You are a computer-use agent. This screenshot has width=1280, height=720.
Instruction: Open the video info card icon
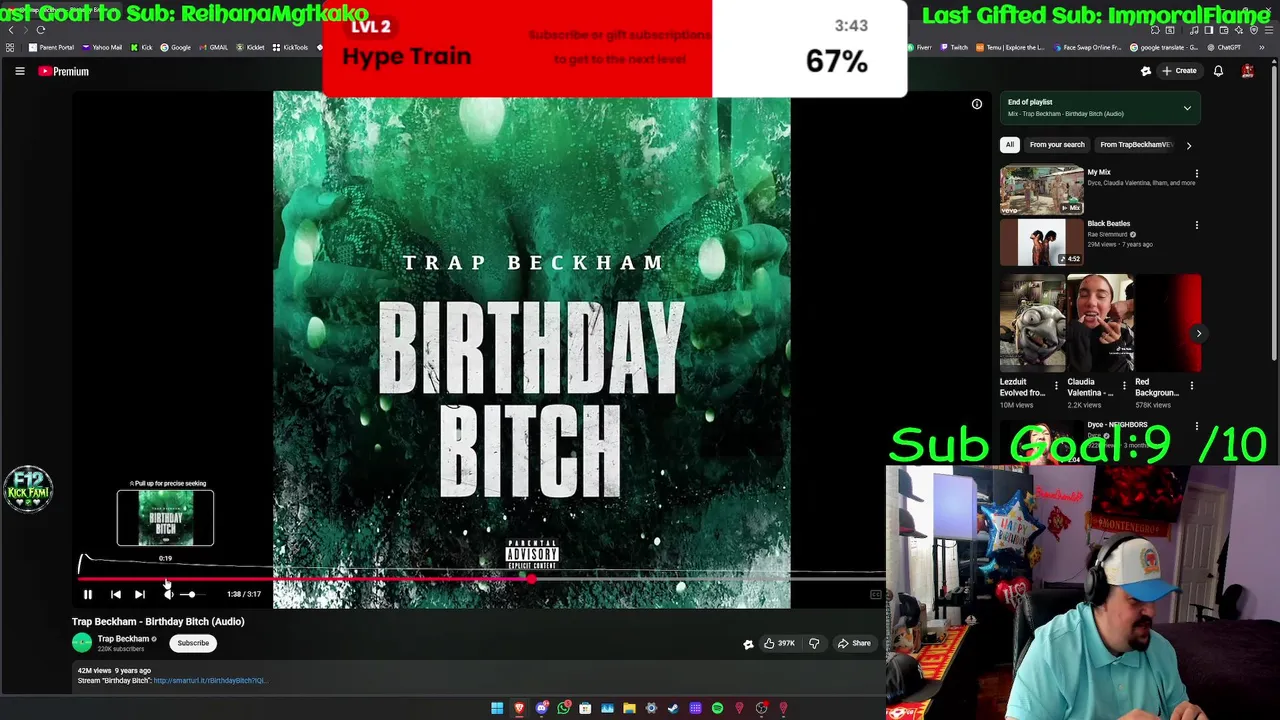[977, 104]
